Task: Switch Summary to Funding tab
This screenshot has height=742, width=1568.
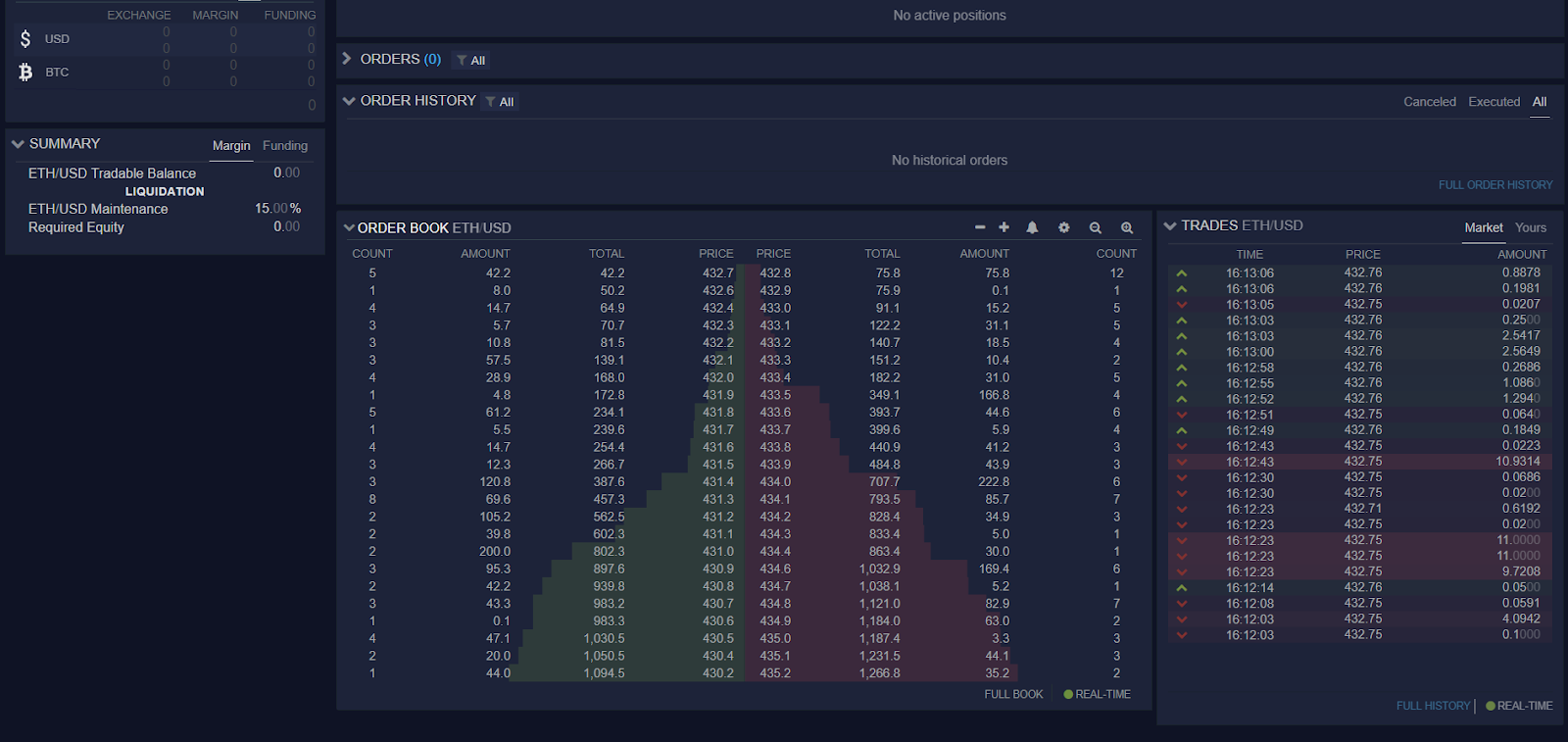Action: coord(285,146)
